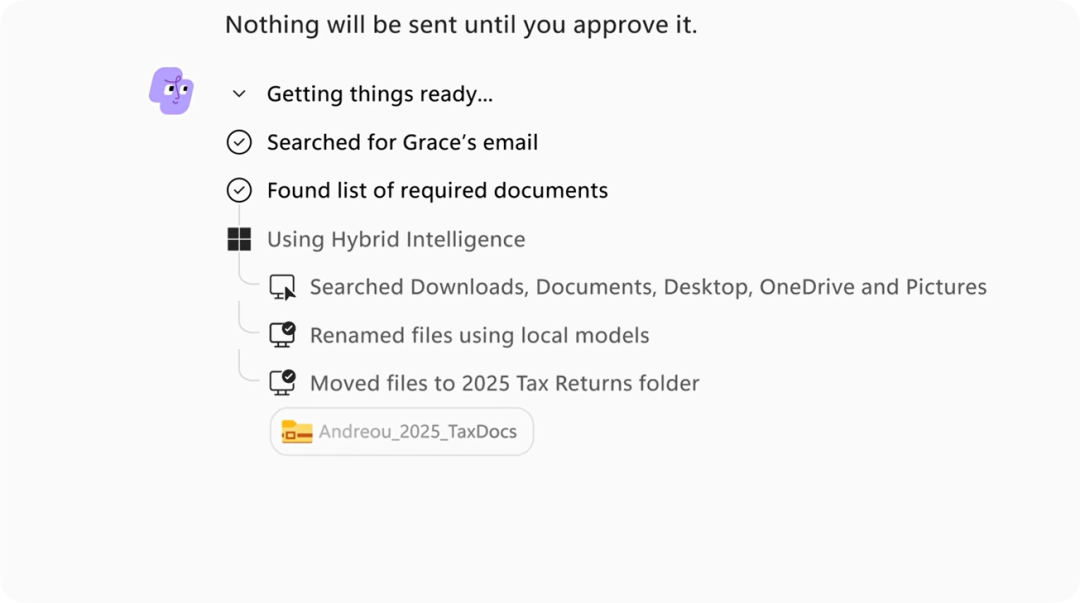Click the Found list of required documents text

click(x=437, y=190)
